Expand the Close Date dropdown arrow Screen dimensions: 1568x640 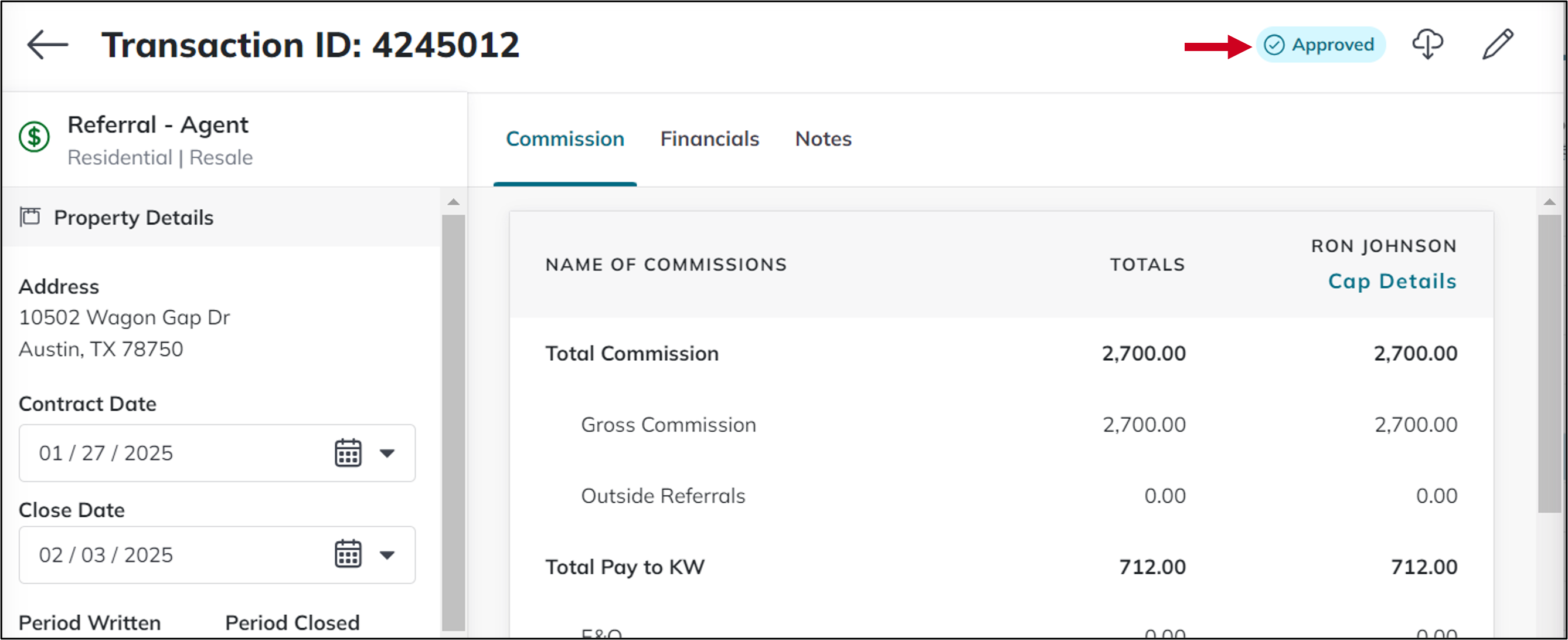click(x=387, y=555)
